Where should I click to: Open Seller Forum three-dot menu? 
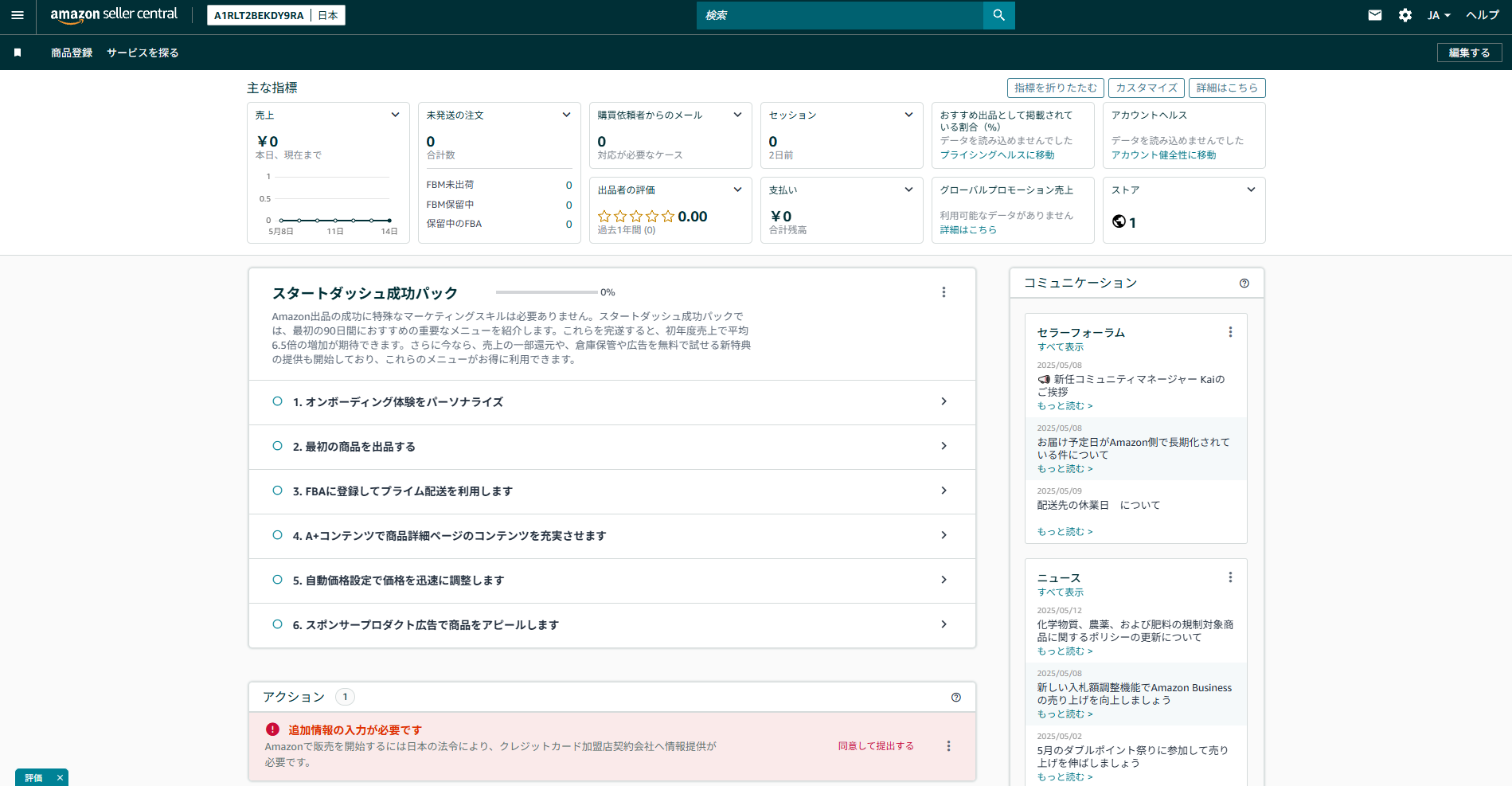coord(1230,332)
